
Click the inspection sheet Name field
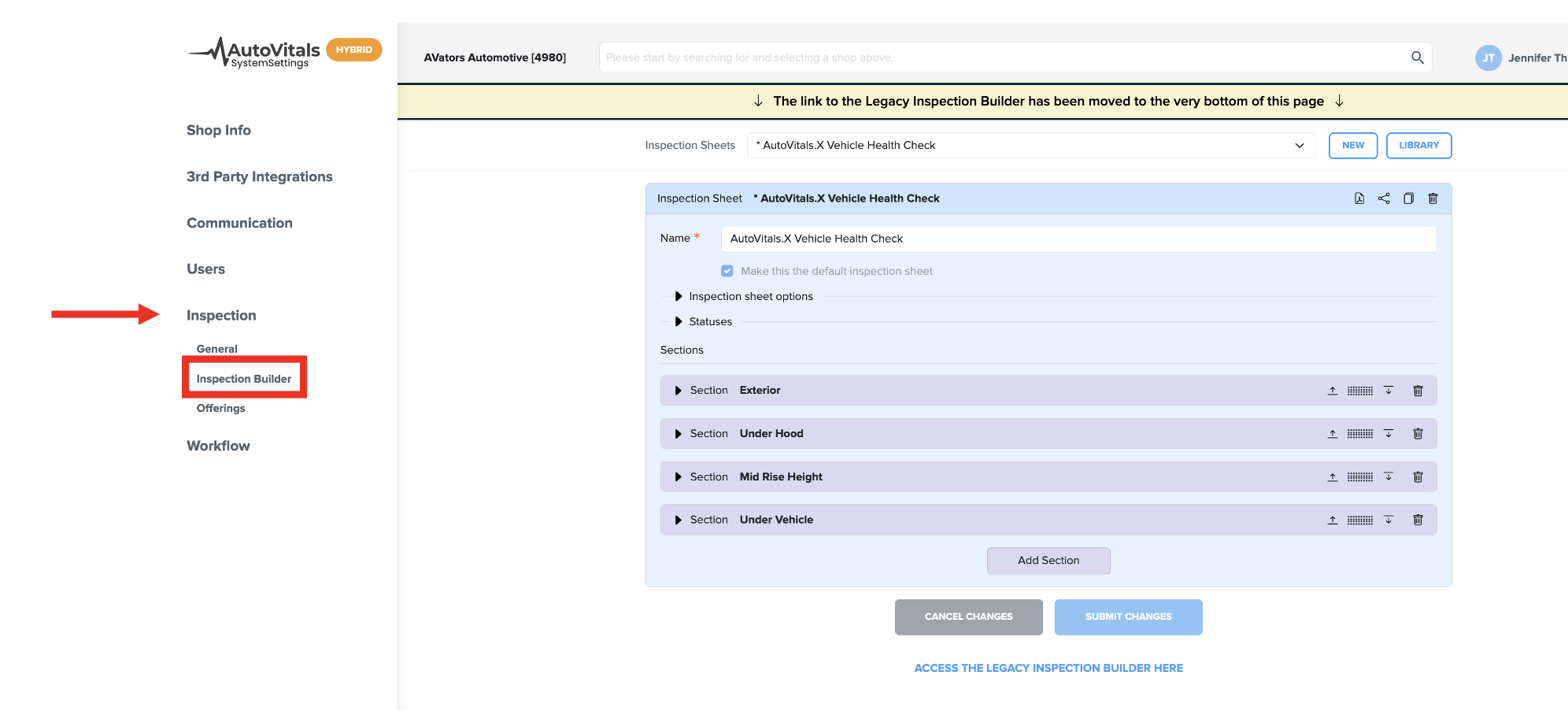click(1078, 239)
